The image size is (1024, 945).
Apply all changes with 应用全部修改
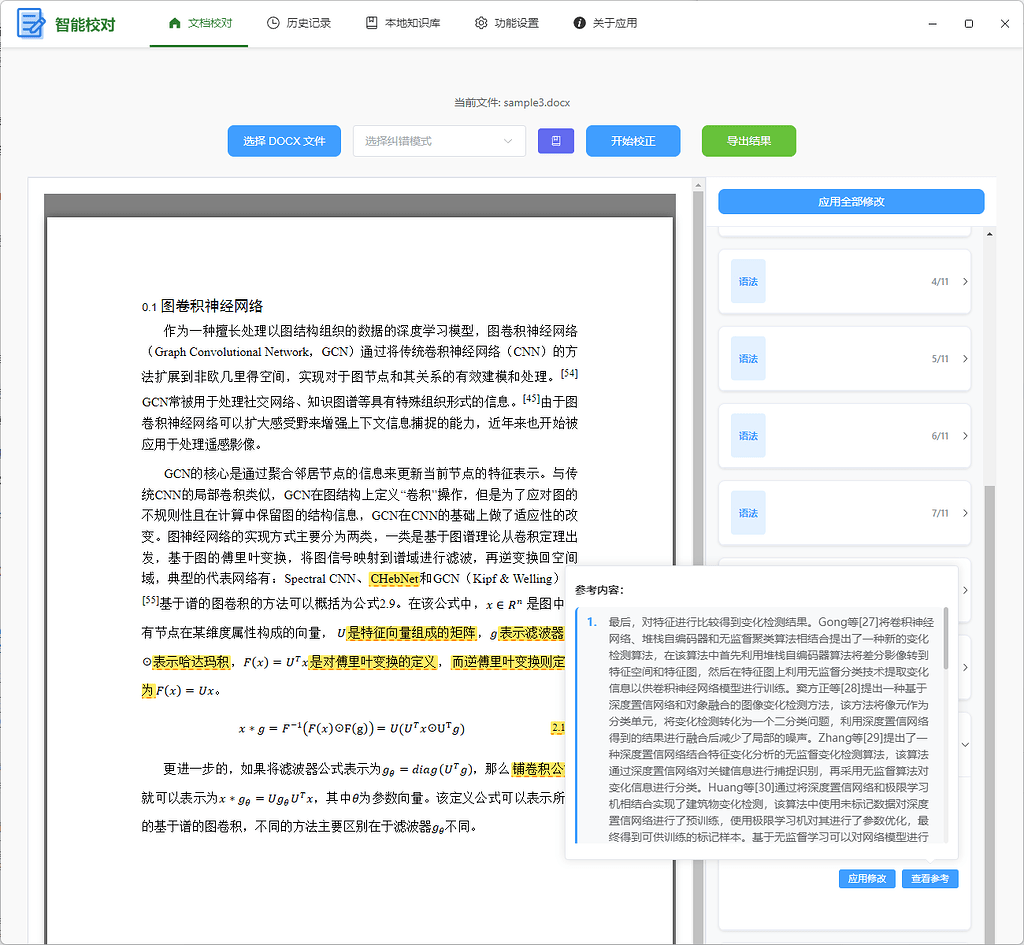coord(851,202)
